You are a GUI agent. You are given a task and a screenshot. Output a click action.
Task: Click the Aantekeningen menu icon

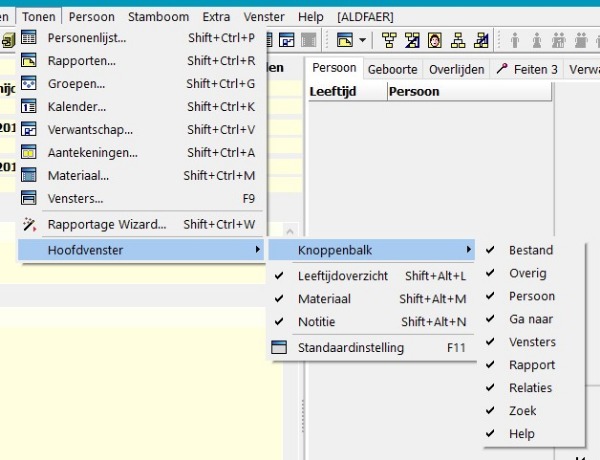29,153
